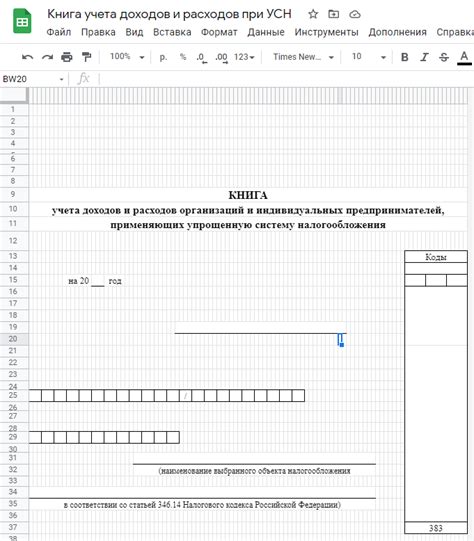Select row 9 header
The width and height of the screenshot is (474, 541).
tap(14, 194)
